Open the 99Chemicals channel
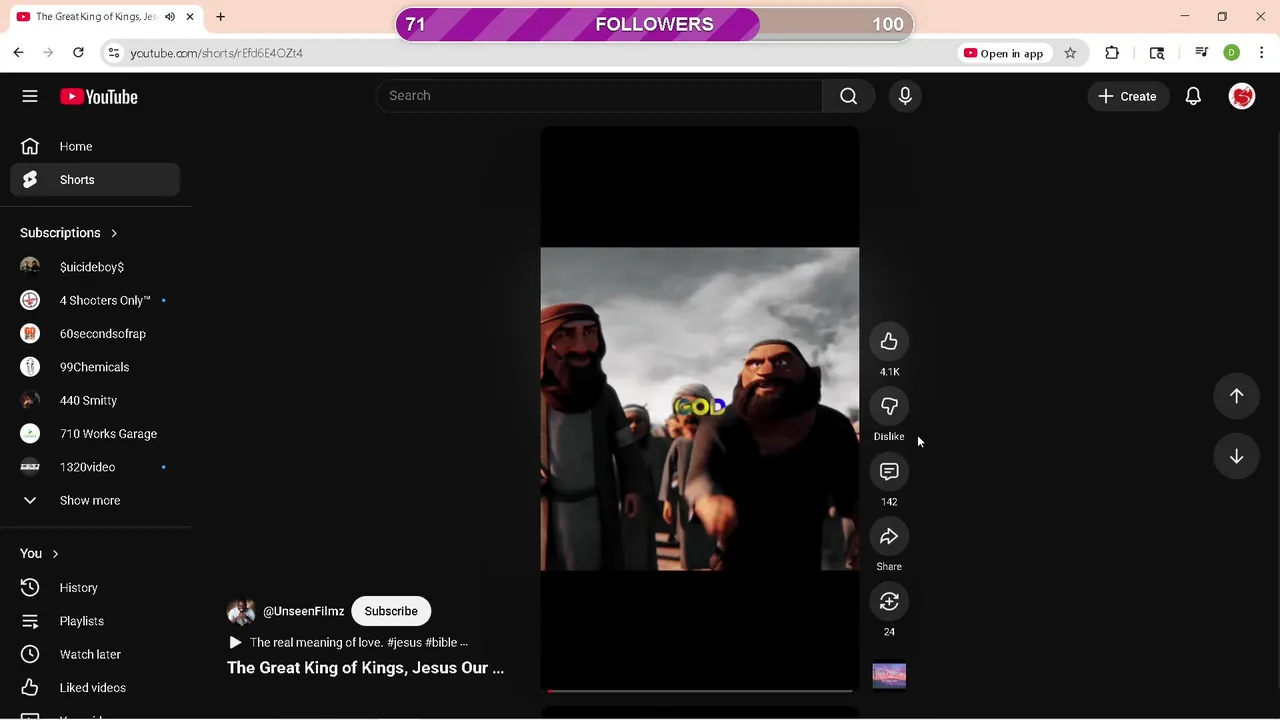 tap(95, 367)
